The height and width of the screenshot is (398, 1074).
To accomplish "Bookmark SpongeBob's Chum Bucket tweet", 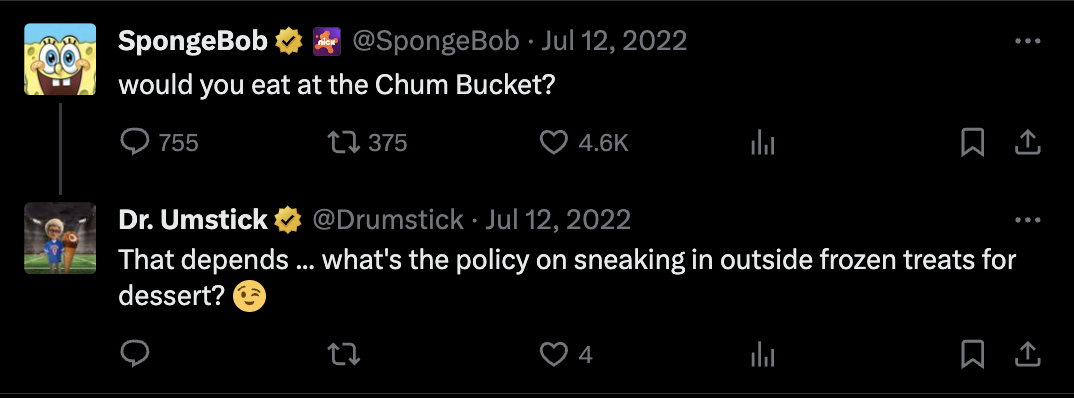I will (973, 142).
